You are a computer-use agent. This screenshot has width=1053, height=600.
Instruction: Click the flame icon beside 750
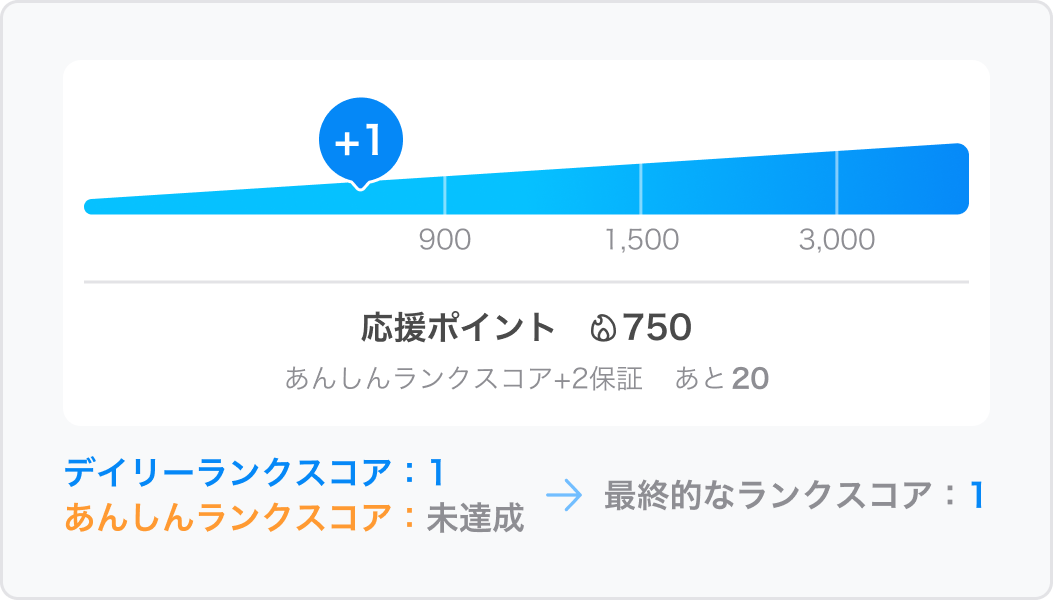603,329
